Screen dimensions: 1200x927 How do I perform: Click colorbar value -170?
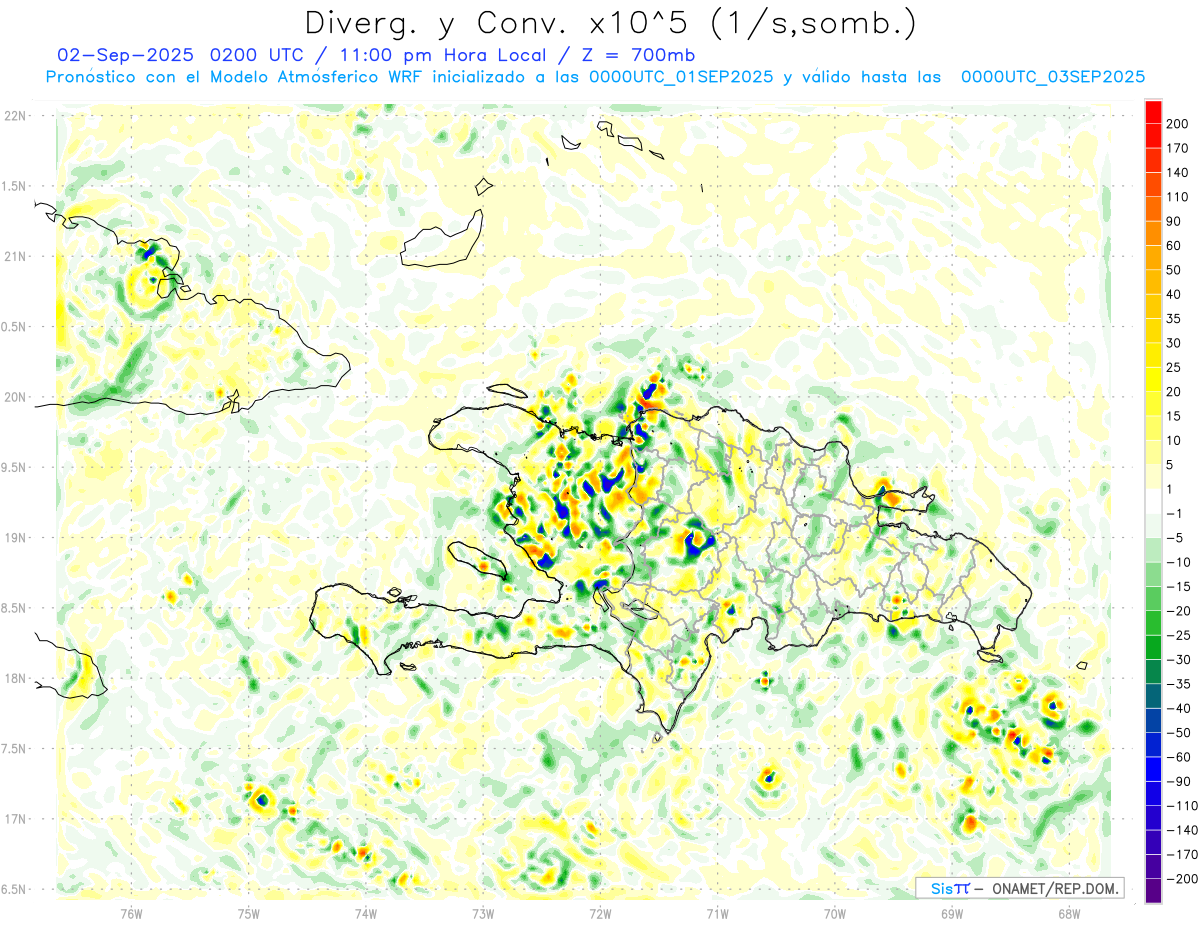(1181, 856)
